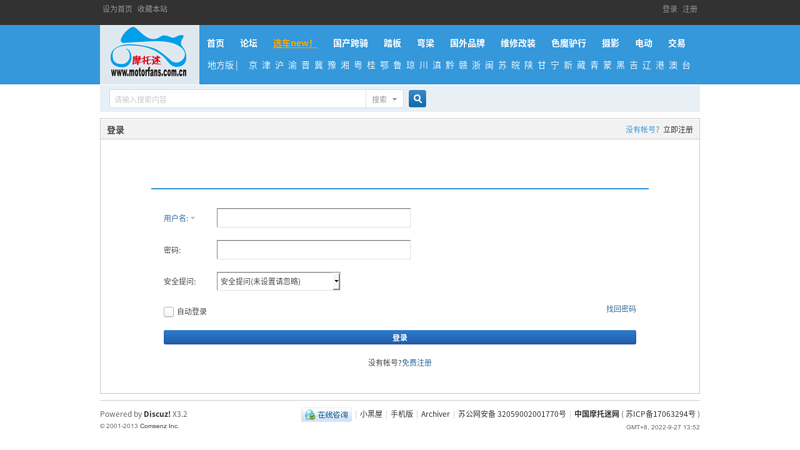Viewport: 800px width, 450px height.
Task: Open the Archiver footer link
Action: (x=435, y=414)
